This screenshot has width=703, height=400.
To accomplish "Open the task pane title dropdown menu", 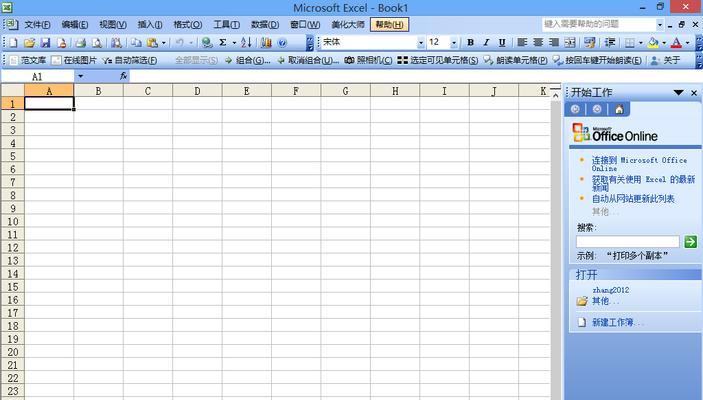I will pyautogui.click(x=678, y=93).
